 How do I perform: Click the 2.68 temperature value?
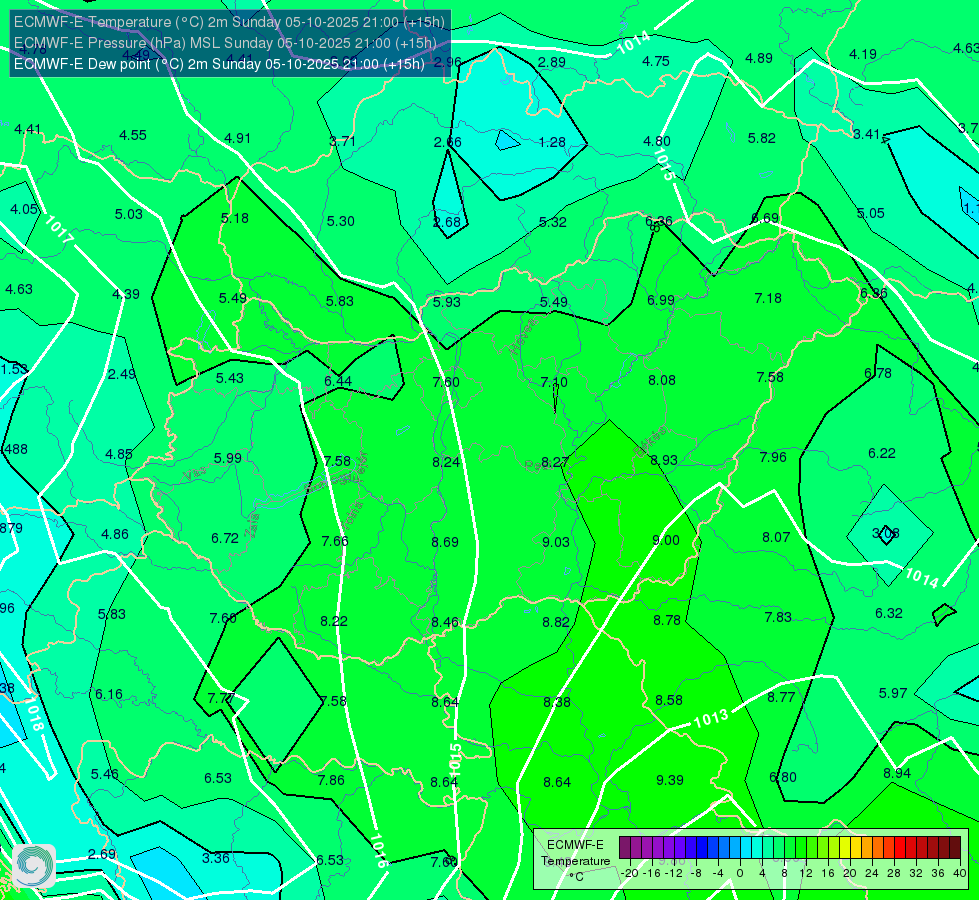tap(447, 222)
